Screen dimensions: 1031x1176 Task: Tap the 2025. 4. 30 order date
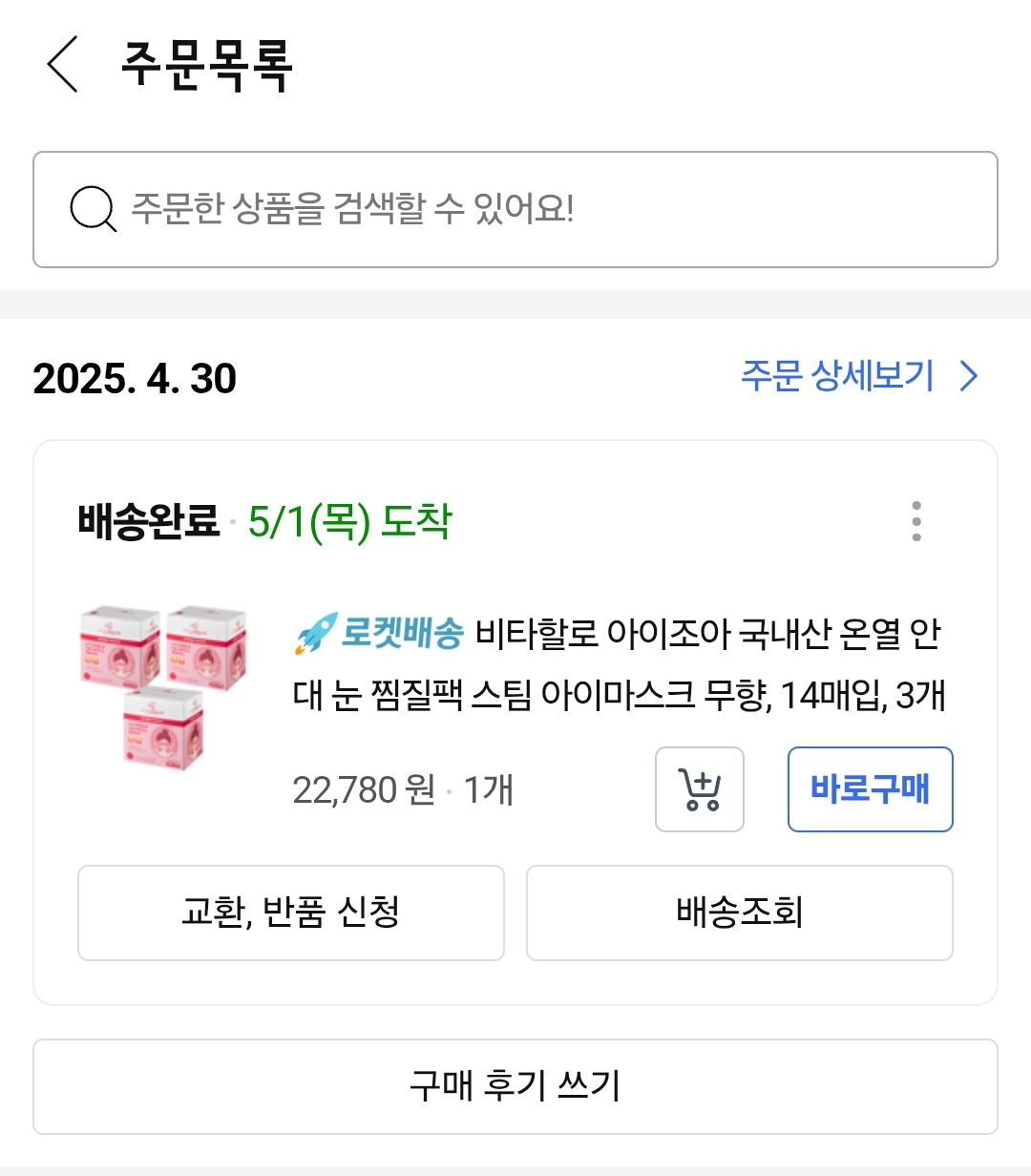click(x=135, y=379)
